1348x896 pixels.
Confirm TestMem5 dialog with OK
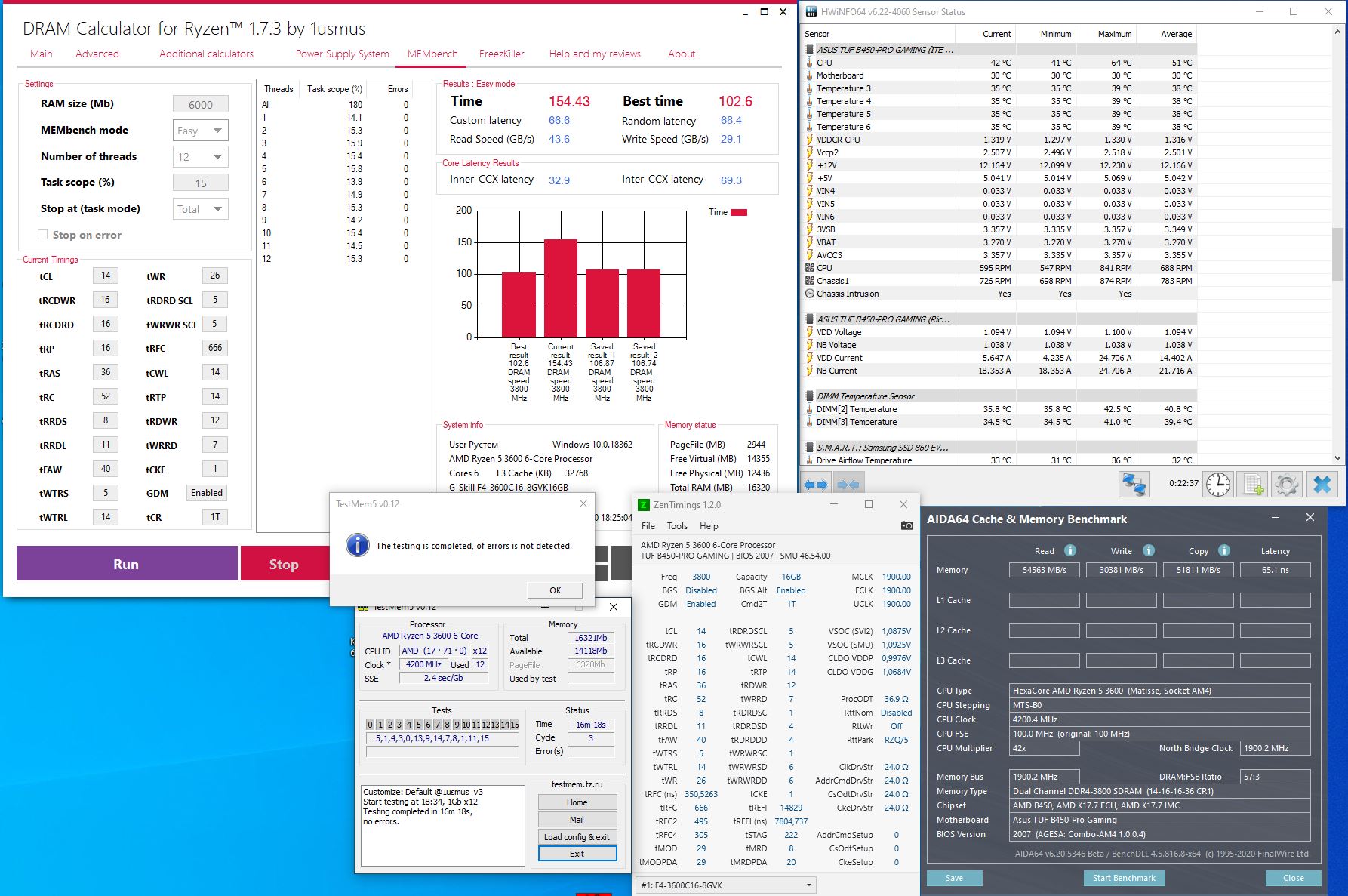click(x=555, y=590)
